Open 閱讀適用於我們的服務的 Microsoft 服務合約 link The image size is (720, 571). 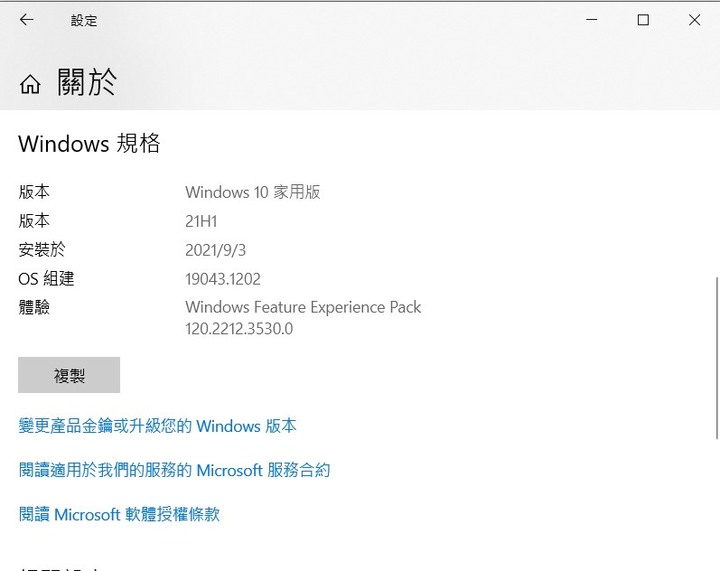click(174, 470)
